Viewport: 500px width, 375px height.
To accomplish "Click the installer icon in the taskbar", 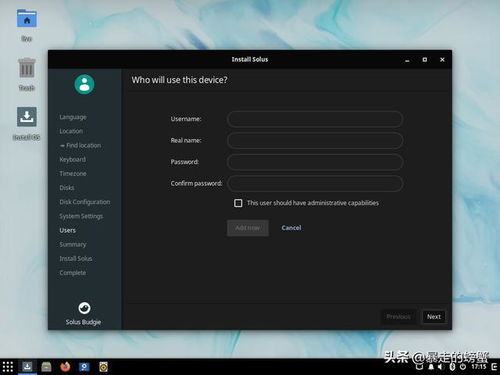I will click(x=27, y=367).
